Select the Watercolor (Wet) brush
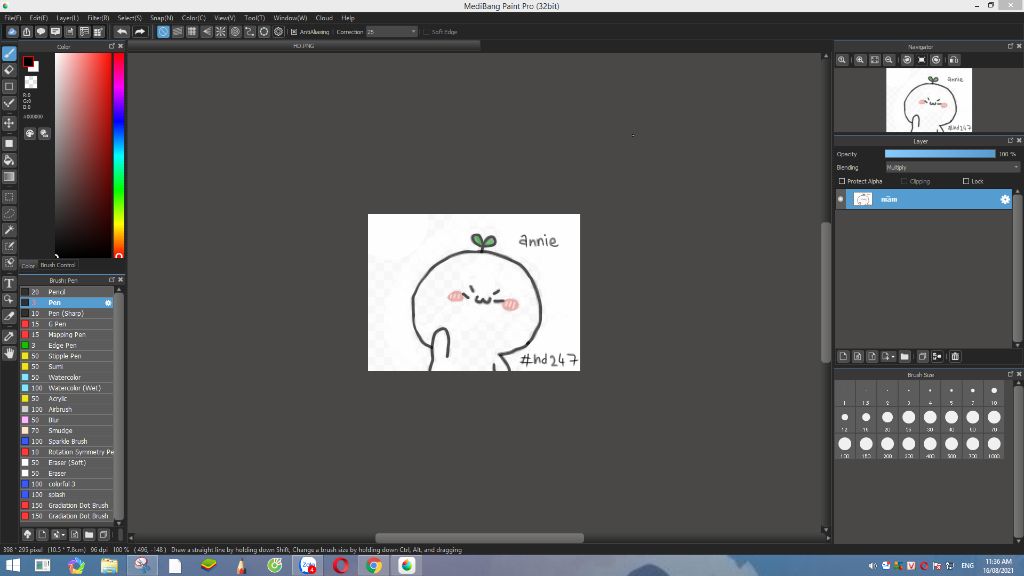1024x576 pixels. (67, 388)
